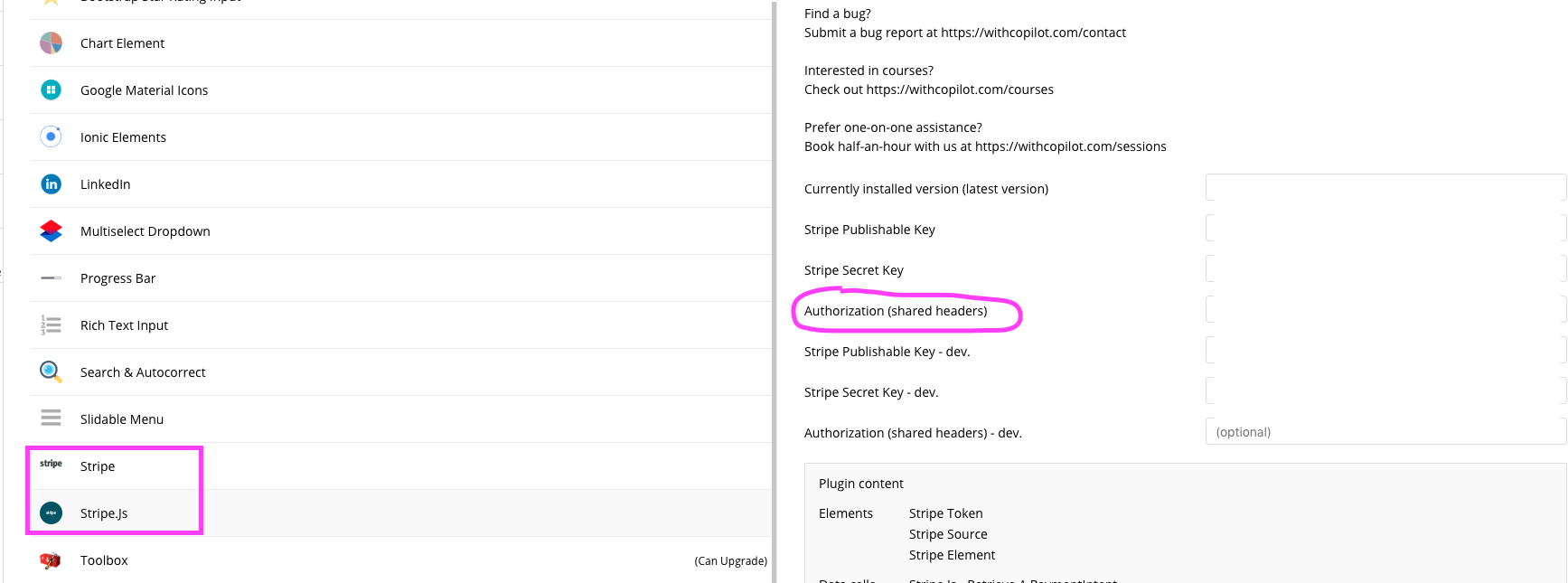Click the 'Stripe Publishable Key' label
1568x583 pixels.
869,230
